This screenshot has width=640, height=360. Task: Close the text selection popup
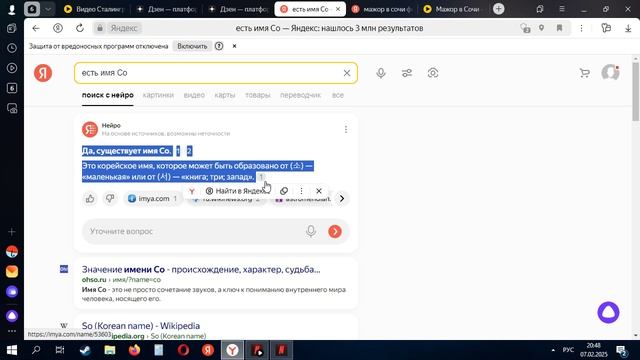coord(319,191)
